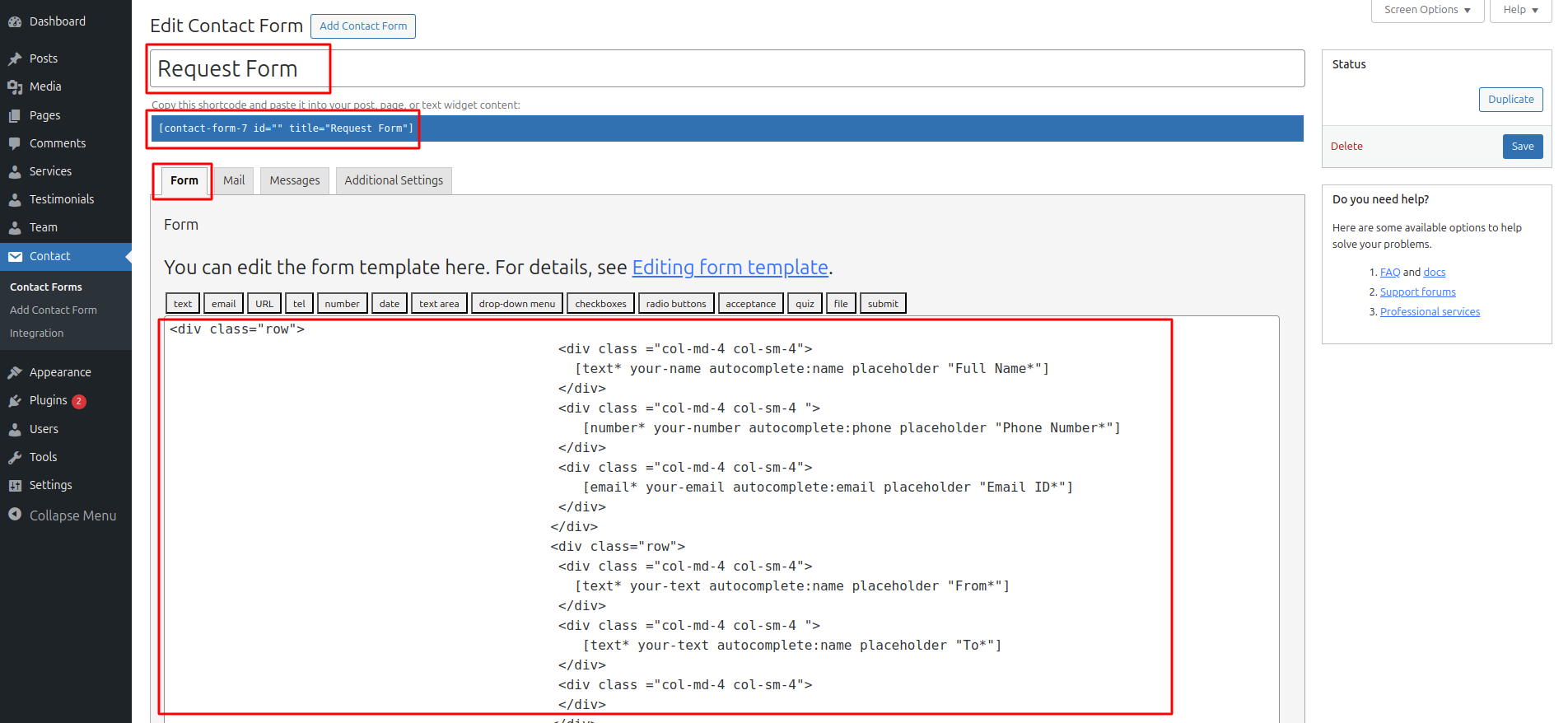Click the Pages icon in sidebar
Screen dimensions: 1568x723
[15, 115]
